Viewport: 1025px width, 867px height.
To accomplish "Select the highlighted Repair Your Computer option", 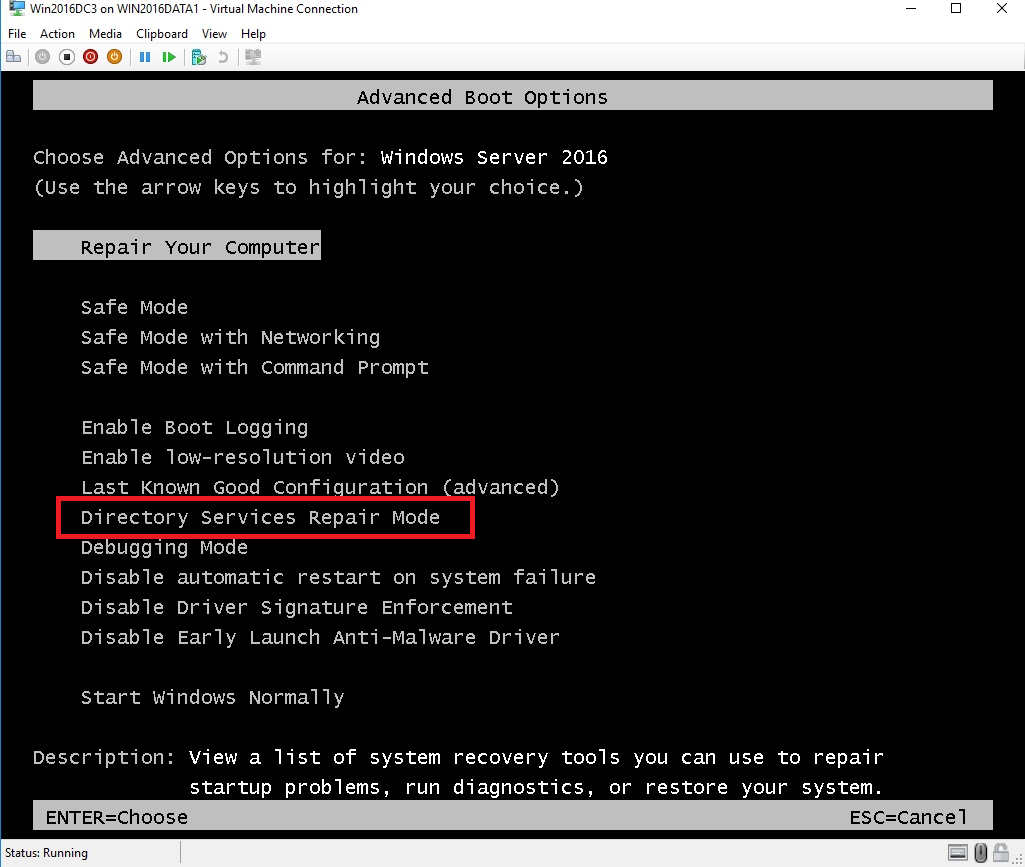I will click(x=176, y=245).
